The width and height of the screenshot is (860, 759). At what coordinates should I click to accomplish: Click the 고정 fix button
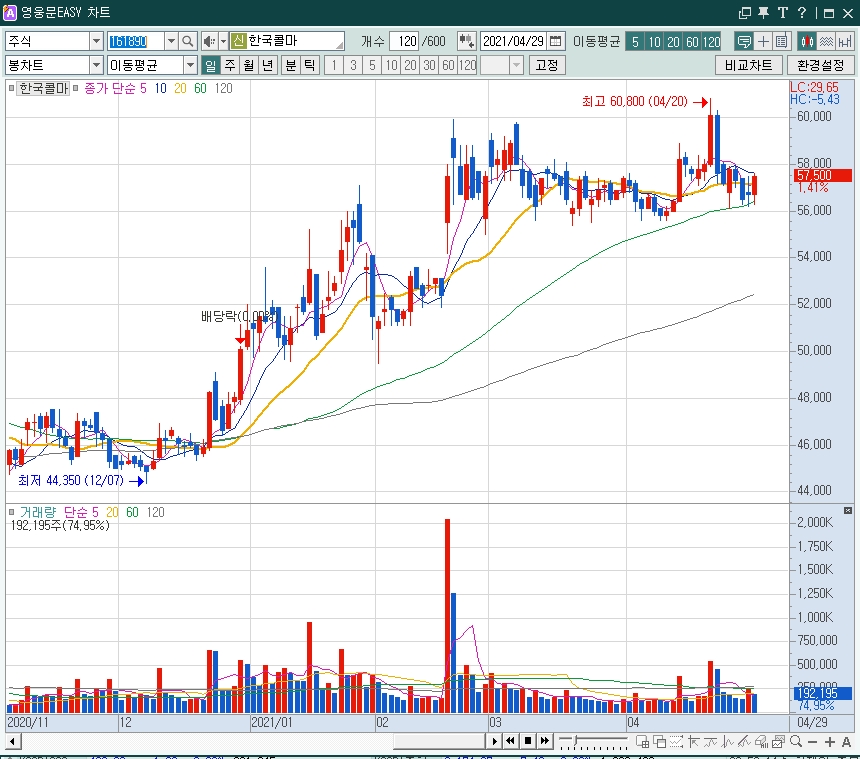click(547, 65)
